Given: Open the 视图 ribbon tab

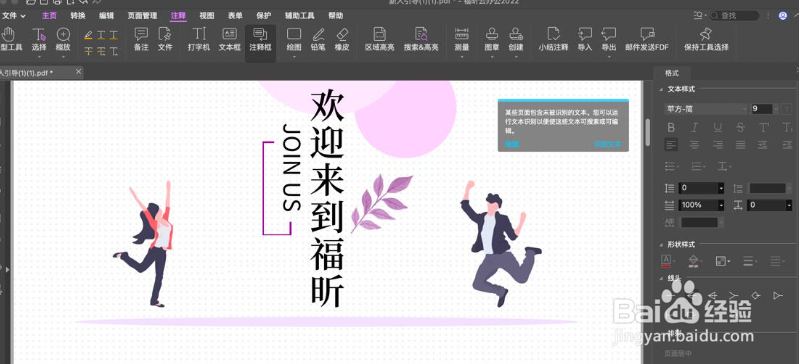Looking at the screenshot, I should click(x=207, y=16).
